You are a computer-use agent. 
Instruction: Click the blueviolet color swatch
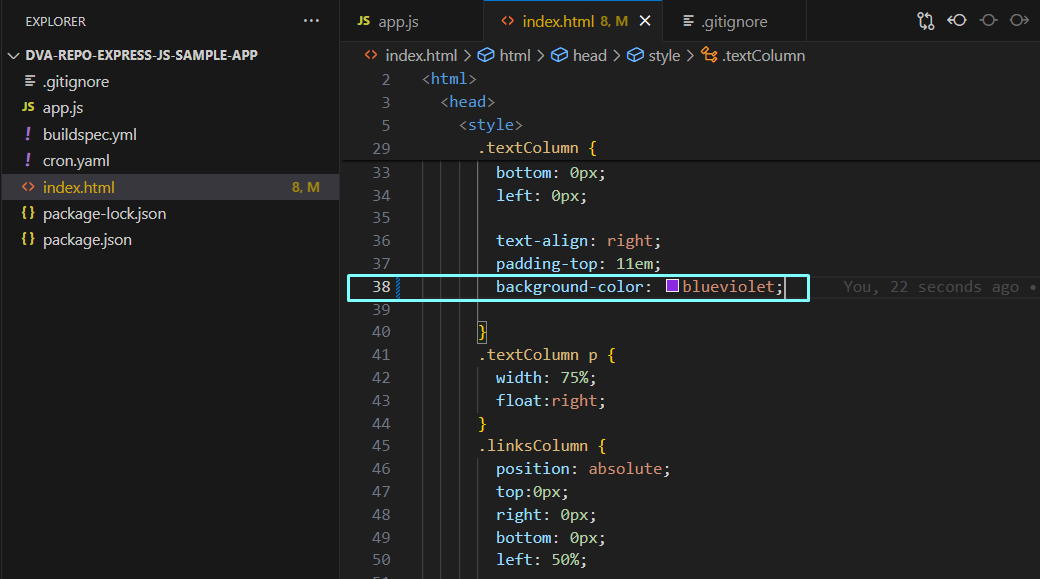pos(673,286)
